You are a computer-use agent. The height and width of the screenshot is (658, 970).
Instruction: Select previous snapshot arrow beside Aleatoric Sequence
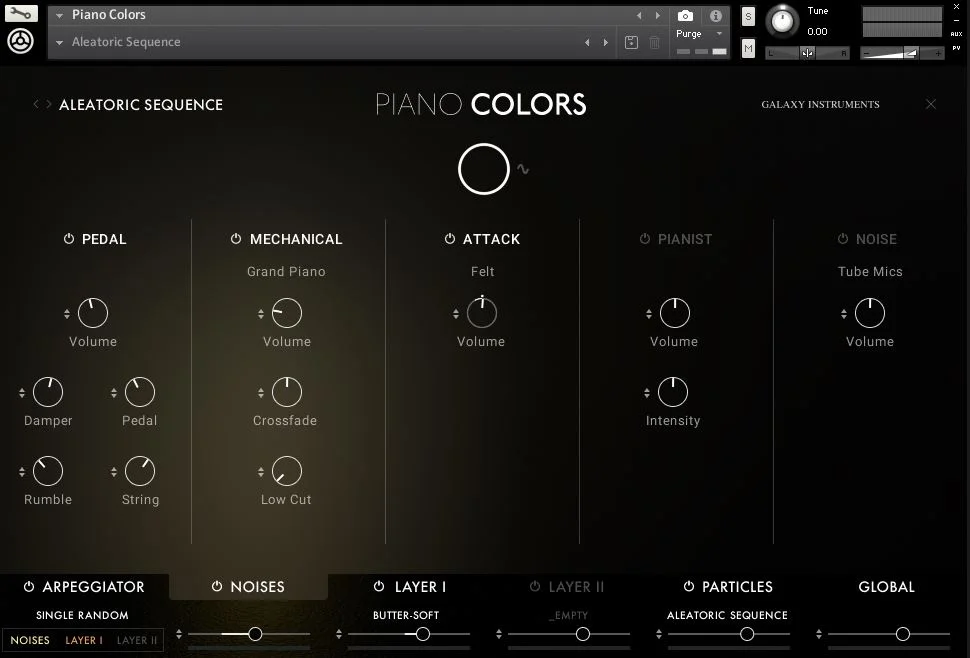(x=587, y=43)
